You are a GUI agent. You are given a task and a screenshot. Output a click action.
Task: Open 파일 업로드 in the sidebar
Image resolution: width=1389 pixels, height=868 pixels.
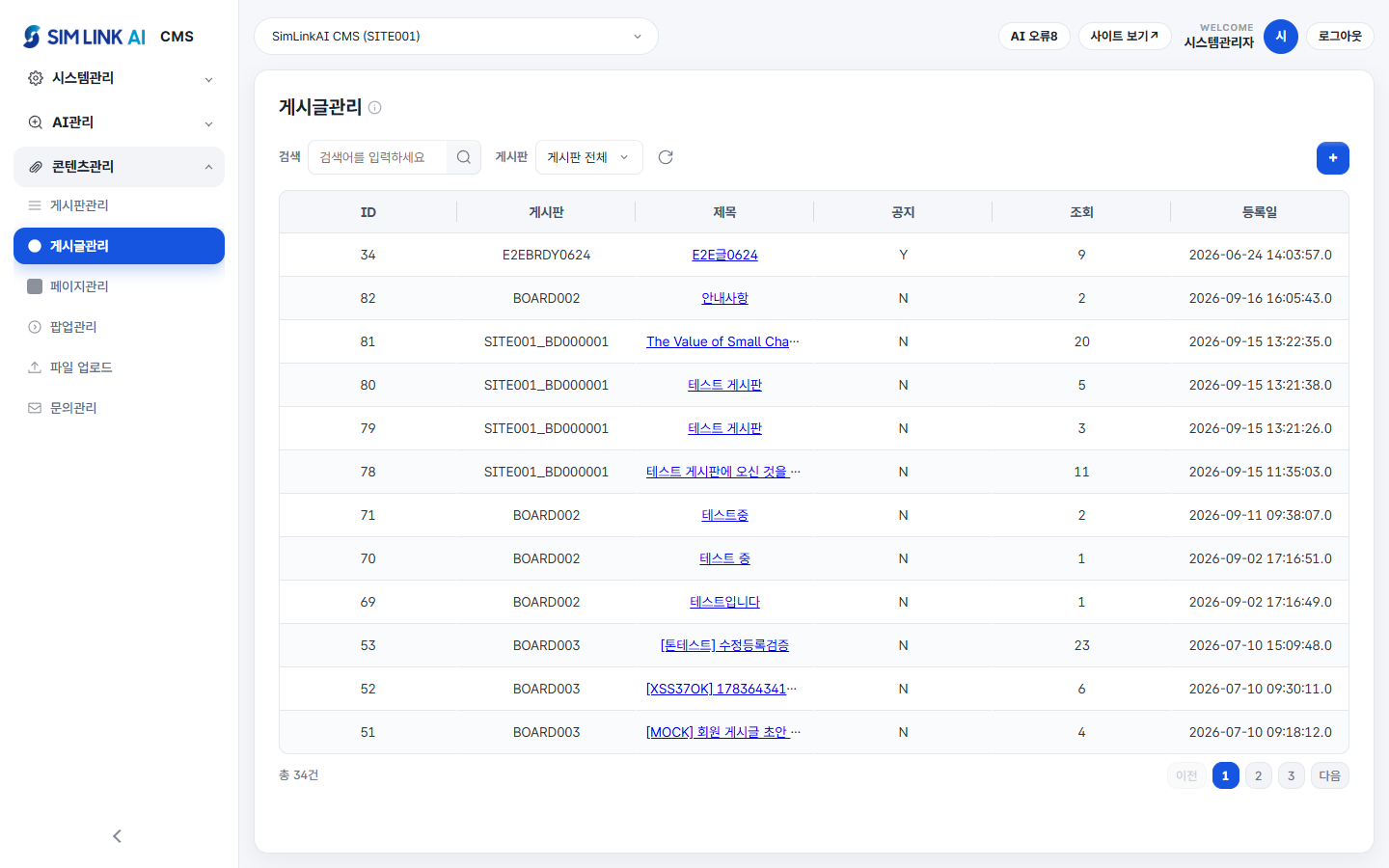[x=120, y=367]
